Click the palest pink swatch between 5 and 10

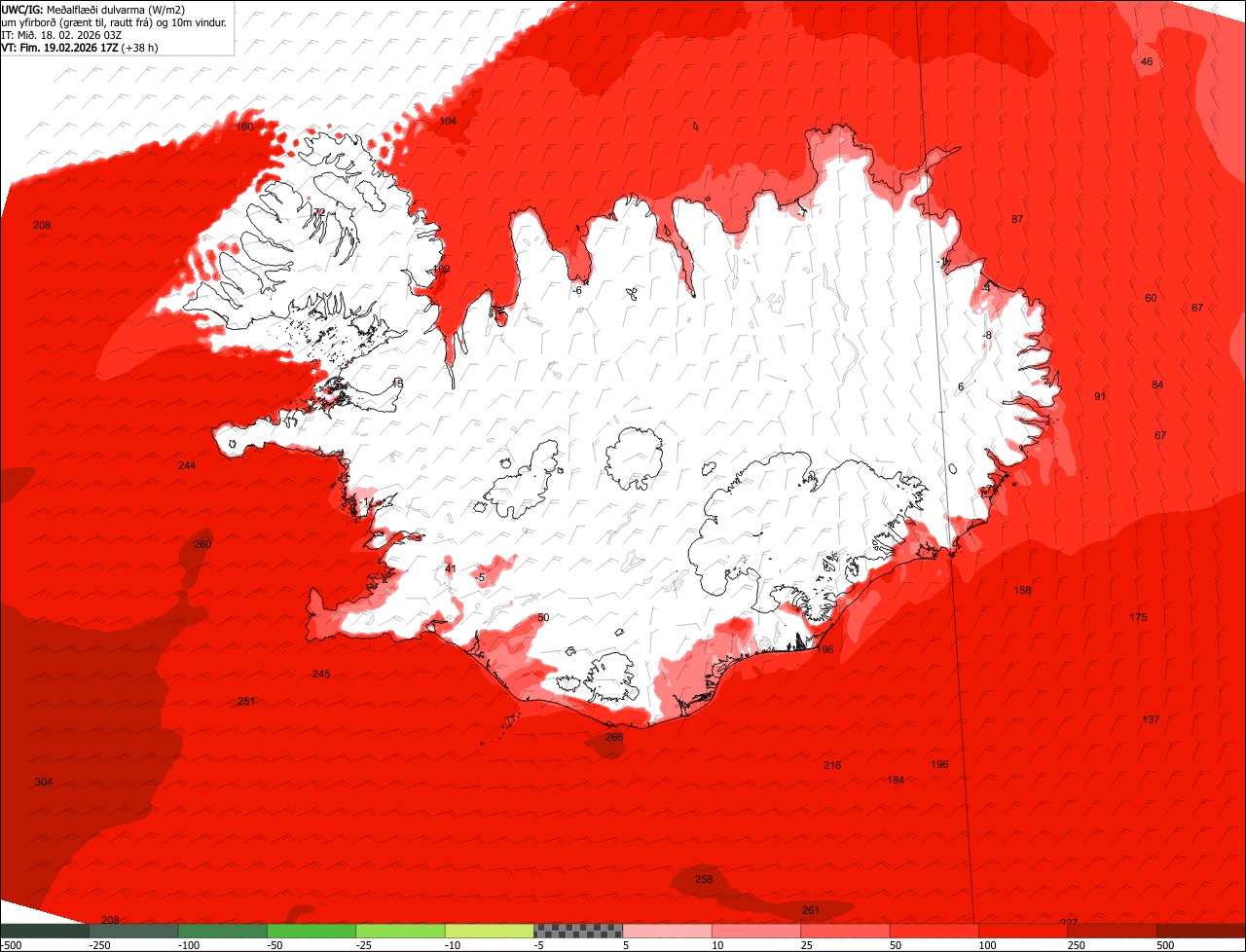pos(667,931)
